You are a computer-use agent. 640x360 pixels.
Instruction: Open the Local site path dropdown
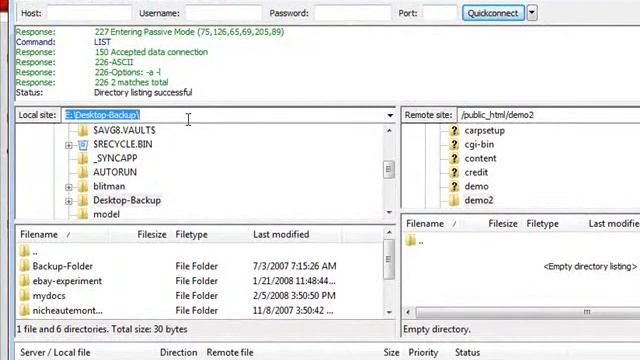390,116
